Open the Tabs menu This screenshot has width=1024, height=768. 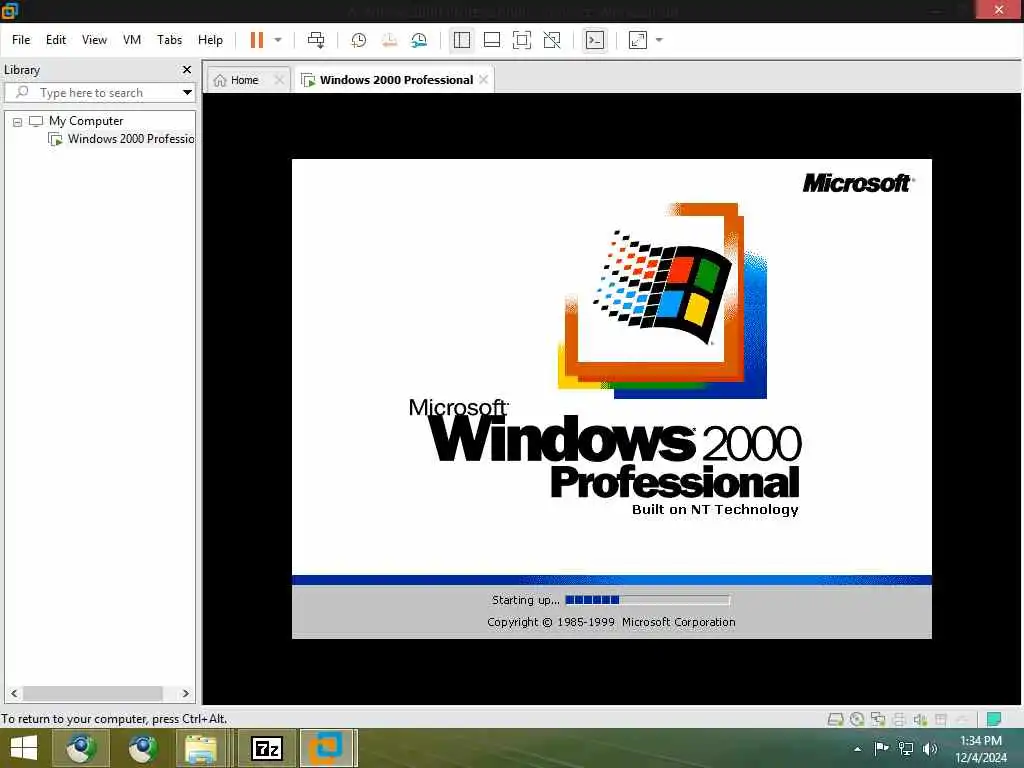point(169,40)
